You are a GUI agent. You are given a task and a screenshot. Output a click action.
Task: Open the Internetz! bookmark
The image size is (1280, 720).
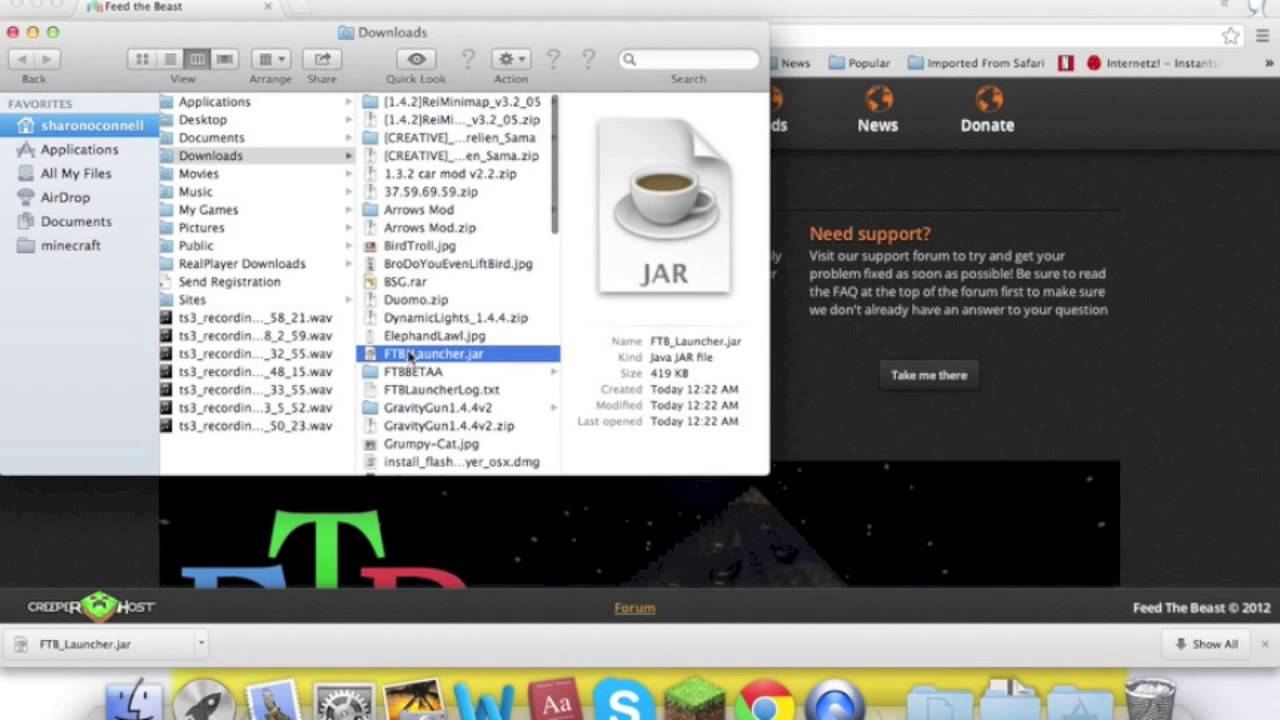[1152, 63]
